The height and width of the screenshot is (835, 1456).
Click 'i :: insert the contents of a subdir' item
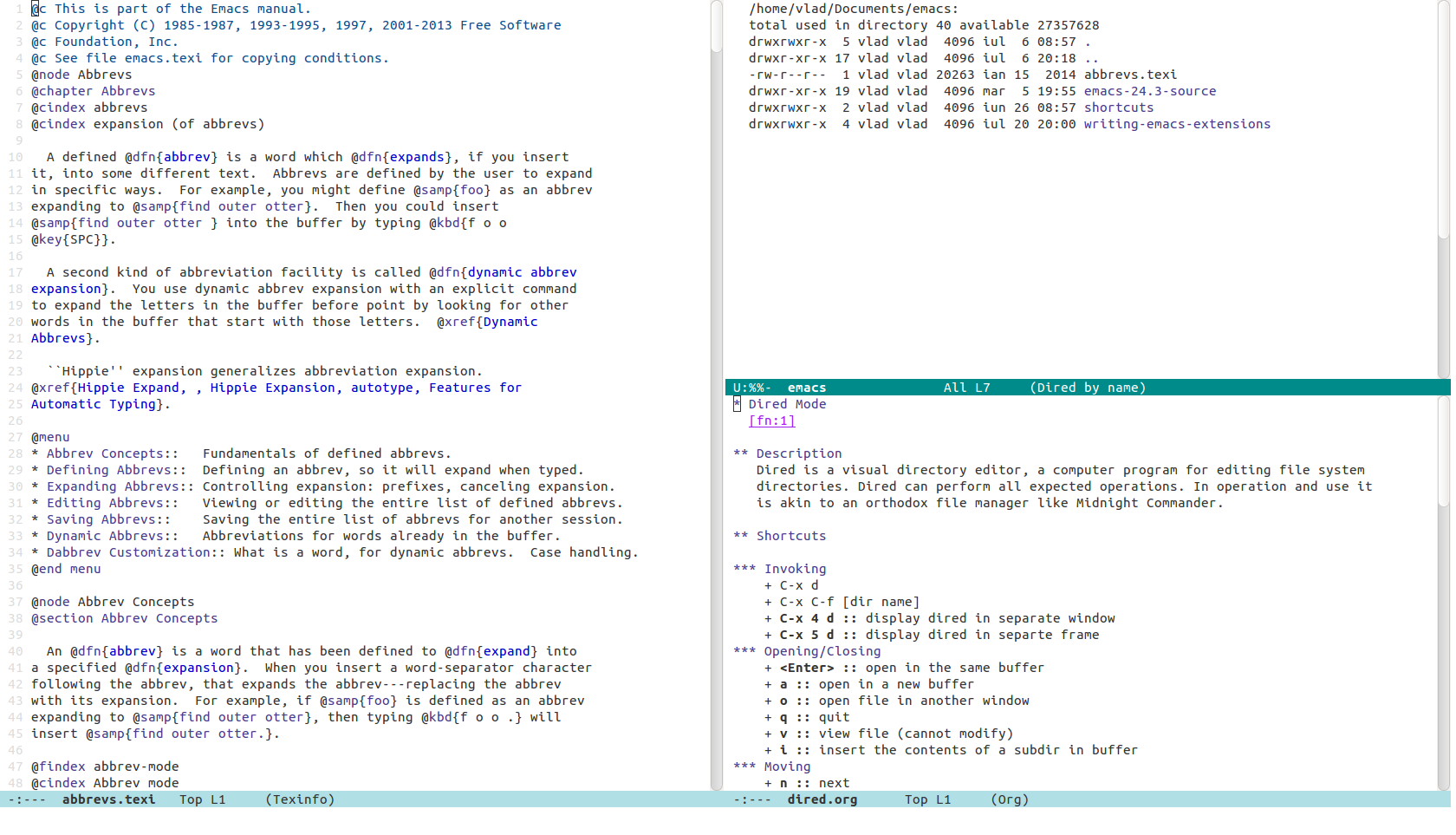[951, 750]
